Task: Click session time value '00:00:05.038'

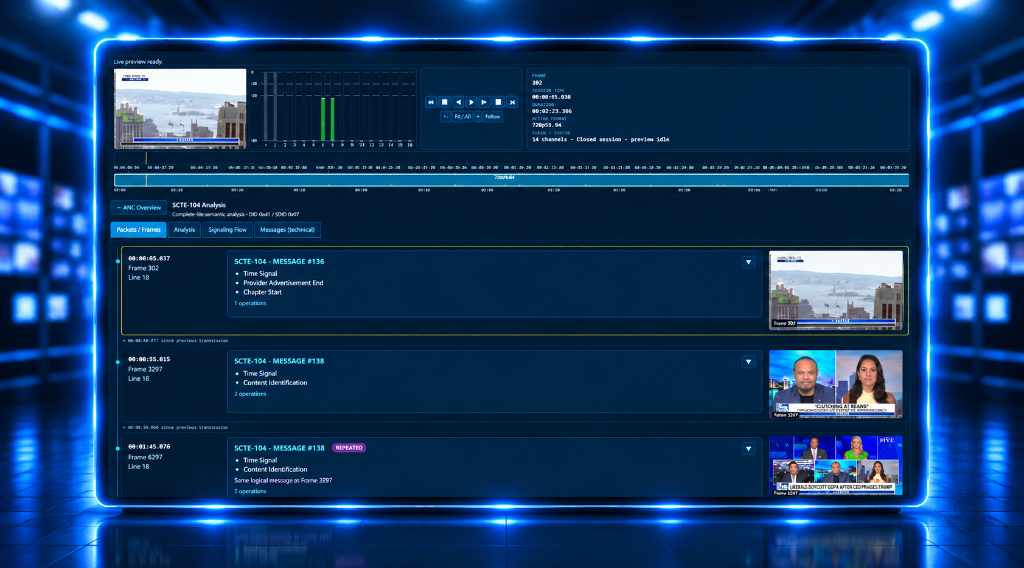Action: tap(551, 97)
